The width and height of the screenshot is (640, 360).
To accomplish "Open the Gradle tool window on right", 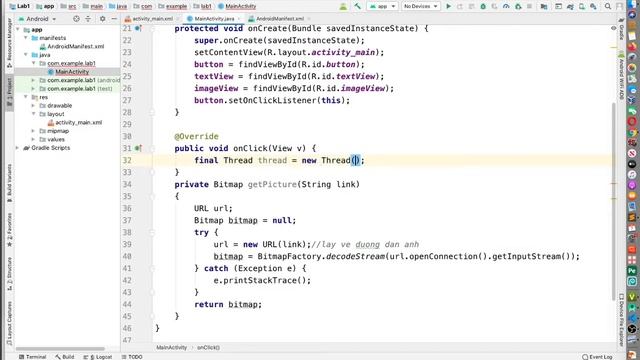I will pos(621,29).
